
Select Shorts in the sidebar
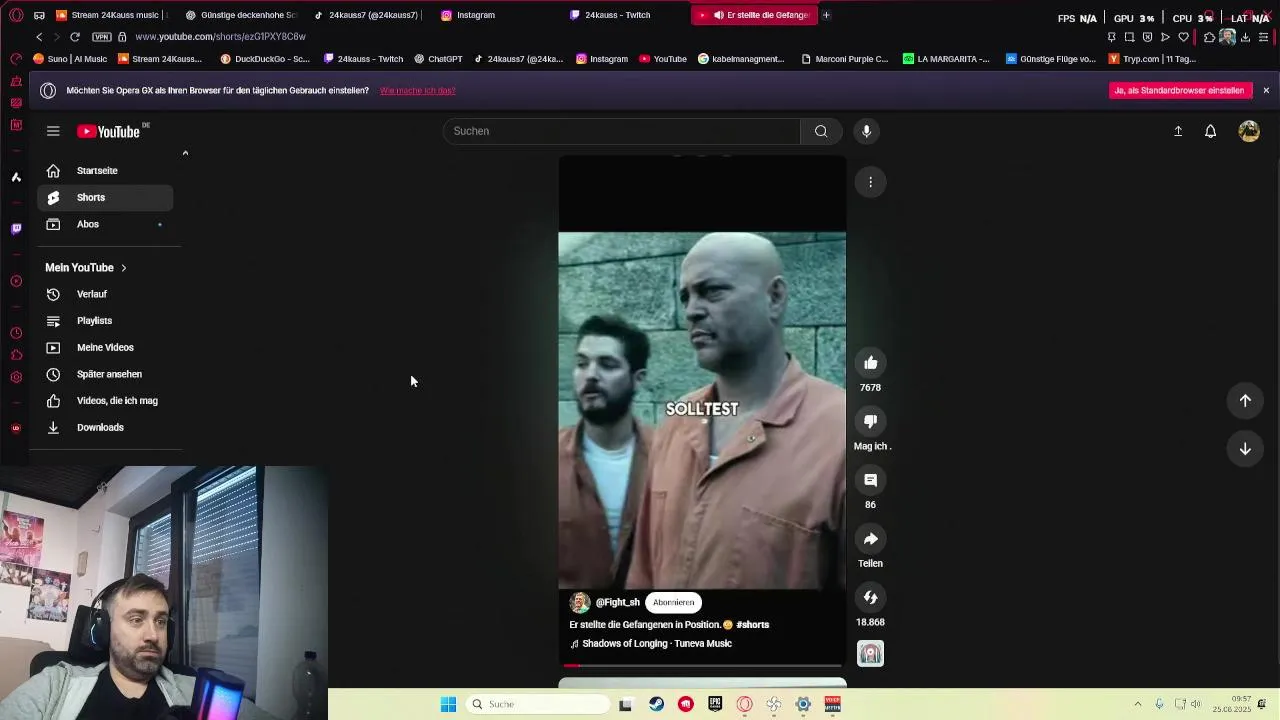[105, 197]
